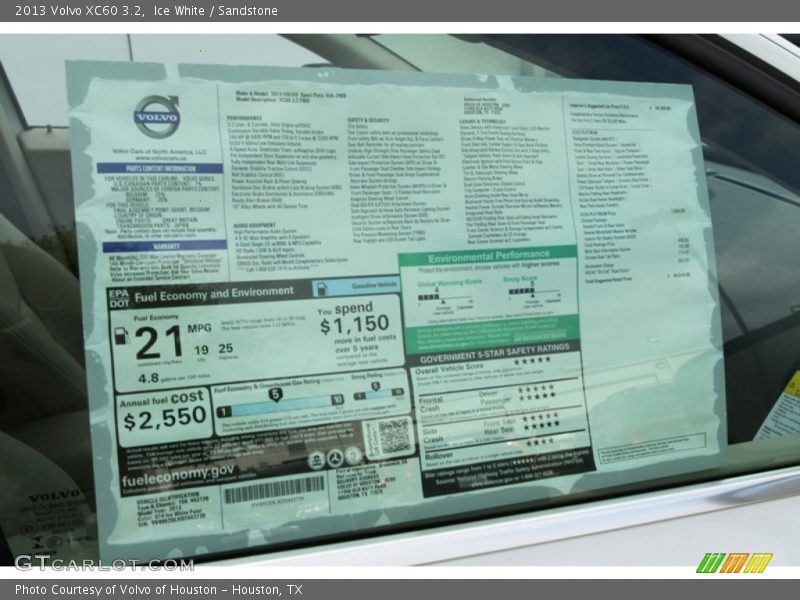This screenshot has height=600, width=800.
Task: Click the gas pump icon beside 21 MPG
Action: click(121, 336)
